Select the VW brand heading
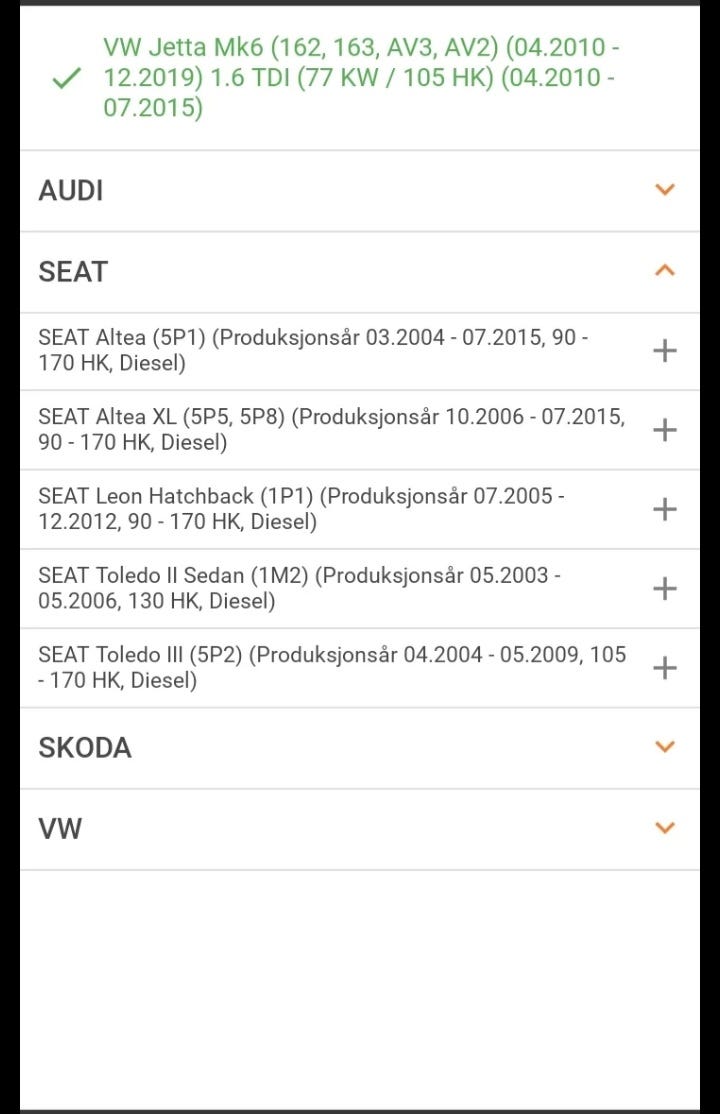The height and width of the screenshot is (1114, 720). pos(60,829)
